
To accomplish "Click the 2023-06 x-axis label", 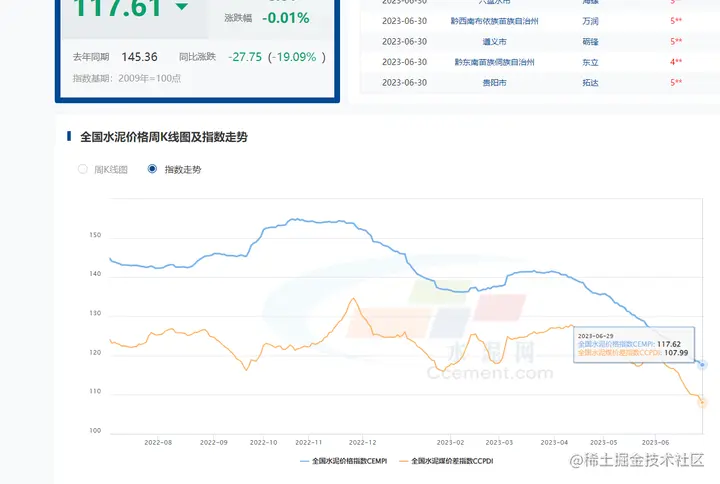I will pyautogui.click(x=655, y=443).
